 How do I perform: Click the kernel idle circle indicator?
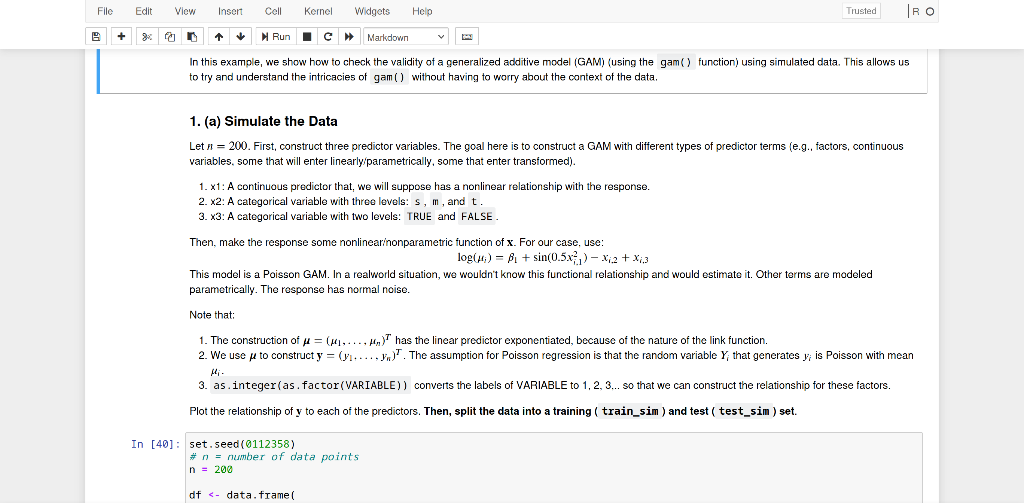tap(930, 12)
